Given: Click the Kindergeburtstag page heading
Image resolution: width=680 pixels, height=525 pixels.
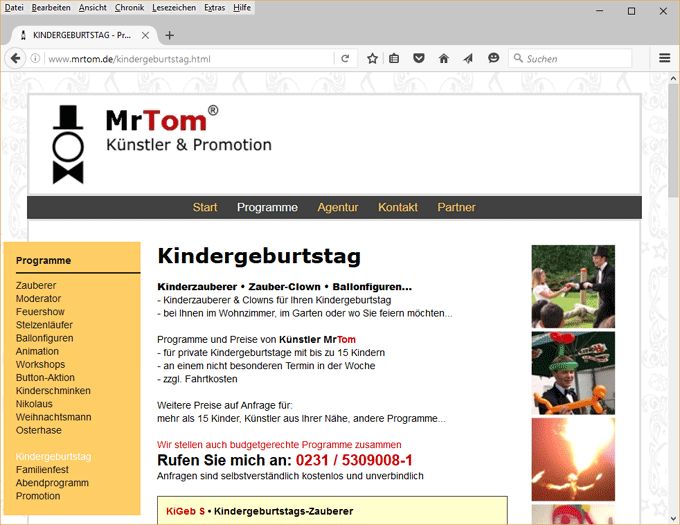Looking at the screenshot, I should click(x=259, y=256).
